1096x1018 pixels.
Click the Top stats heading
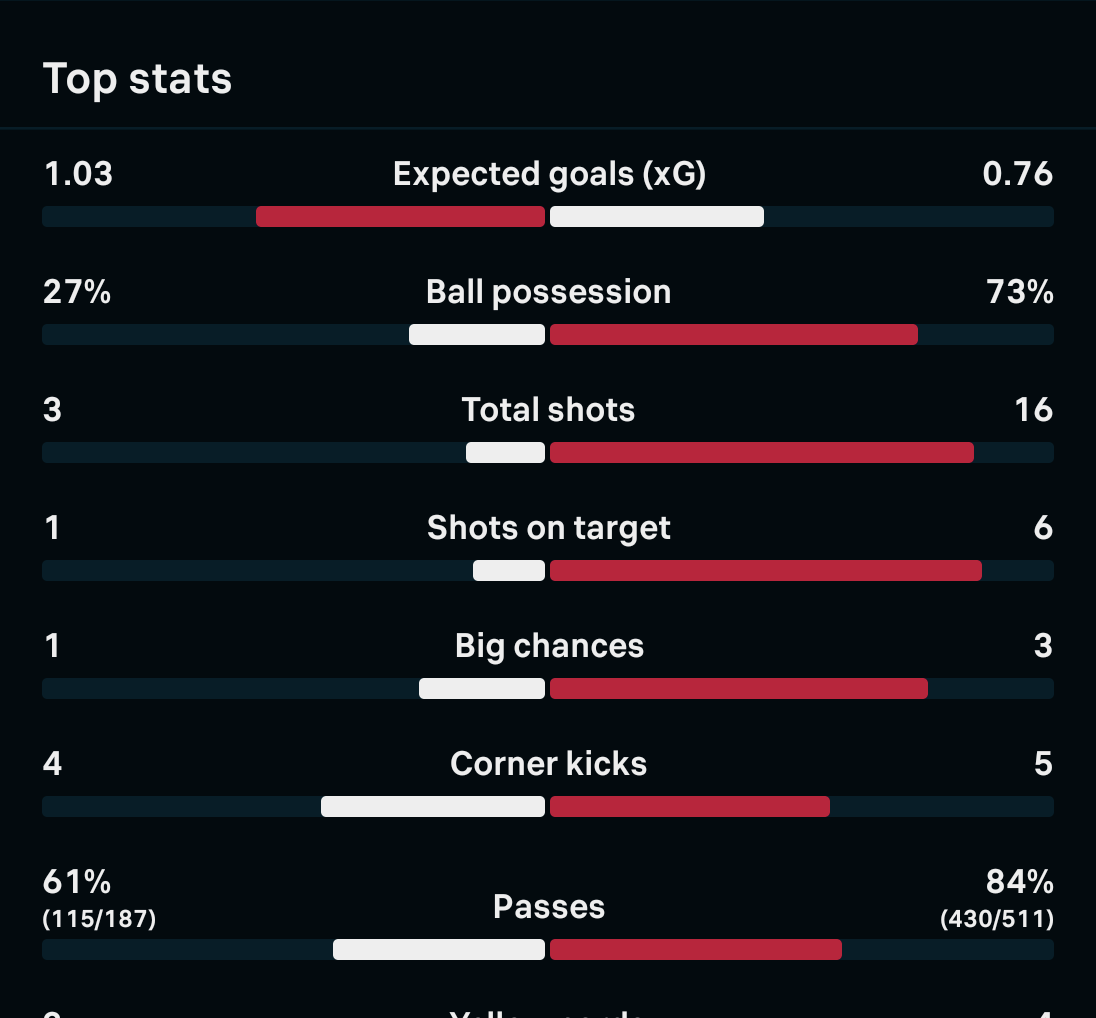137,79
